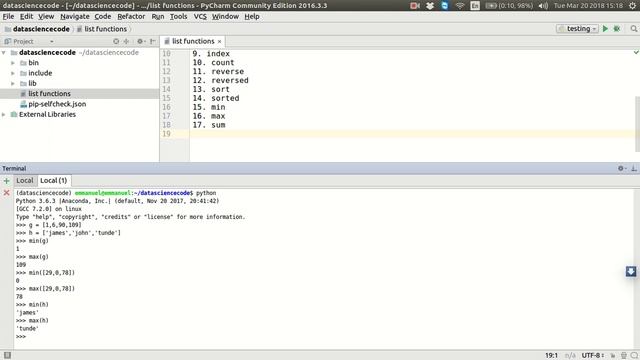Click the 19:1 cursor position indicator

point(551,356)
